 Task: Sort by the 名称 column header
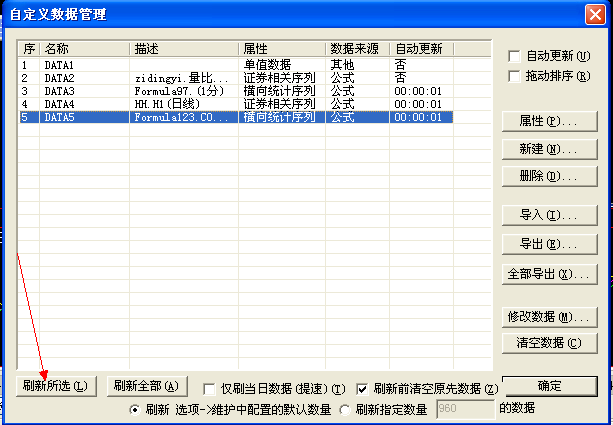(x=84, y=49)
